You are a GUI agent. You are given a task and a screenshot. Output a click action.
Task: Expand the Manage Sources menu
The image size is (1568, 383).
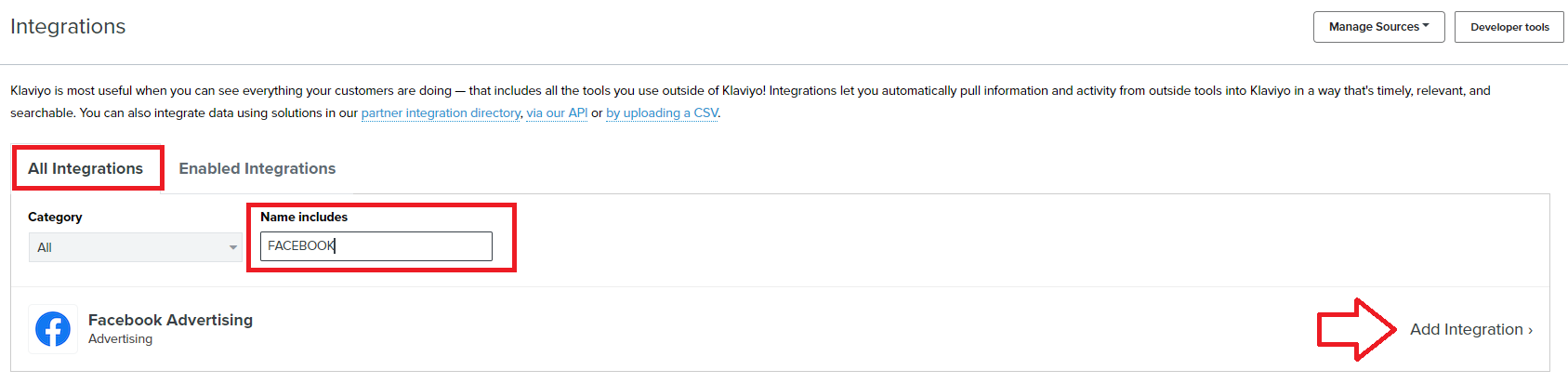1378,27
